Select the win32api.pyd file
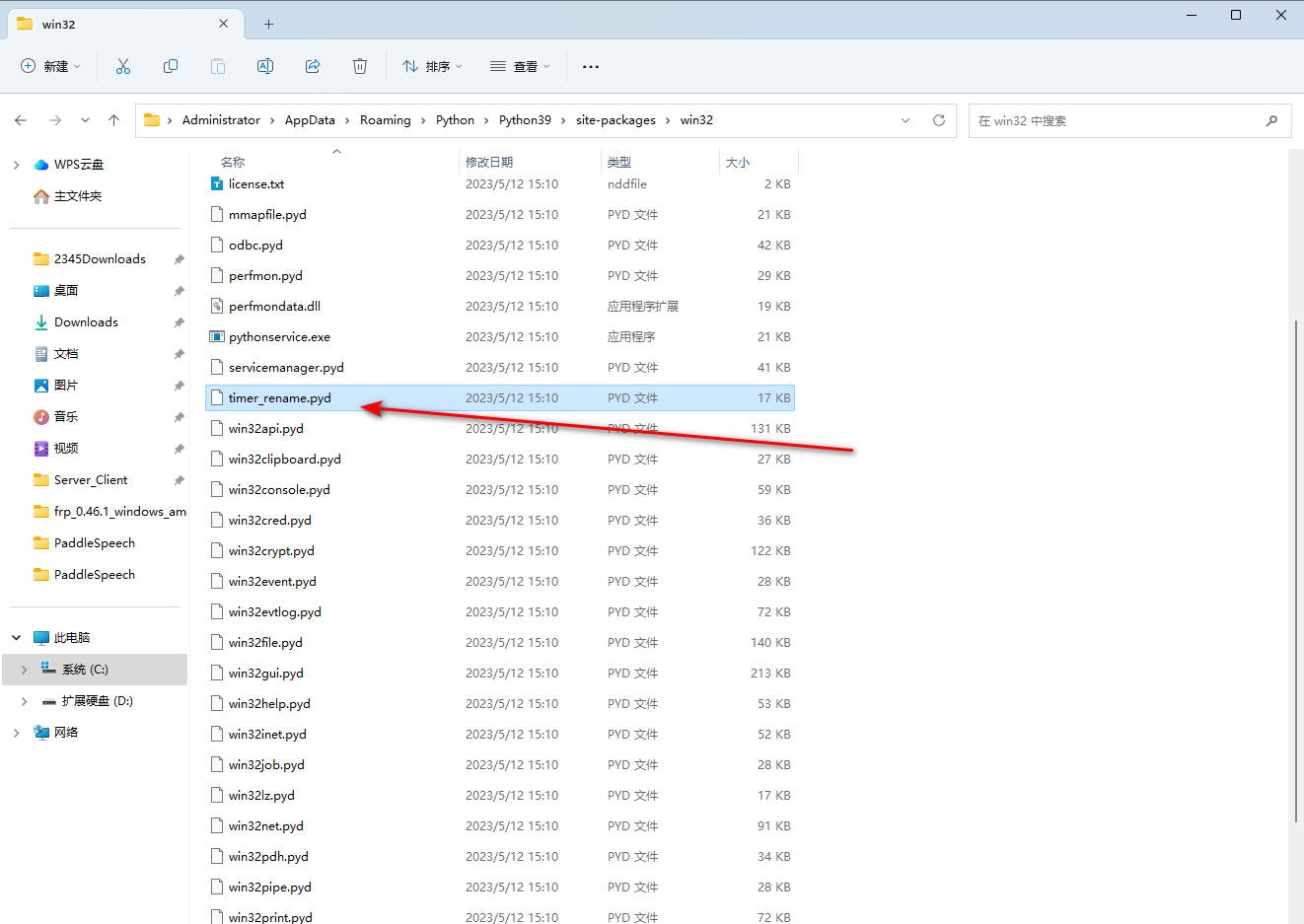Viewport: 1304px width, 924px height. click(x=500, y=429)
